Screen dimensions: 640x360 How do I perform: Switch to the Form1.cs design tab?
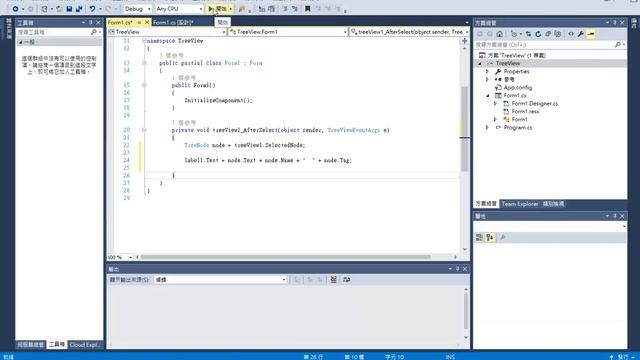[x=173, y=22]
